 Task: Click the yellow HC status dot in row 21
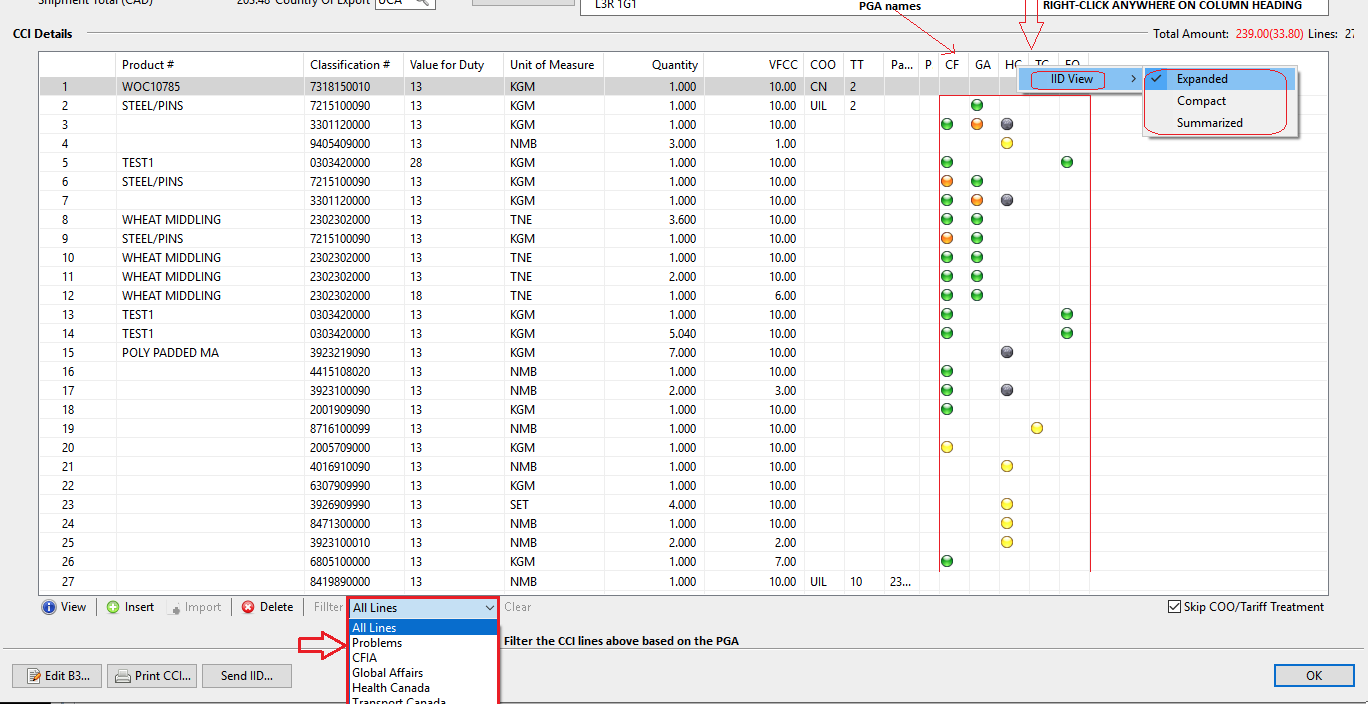click(x=1007, y=466)
